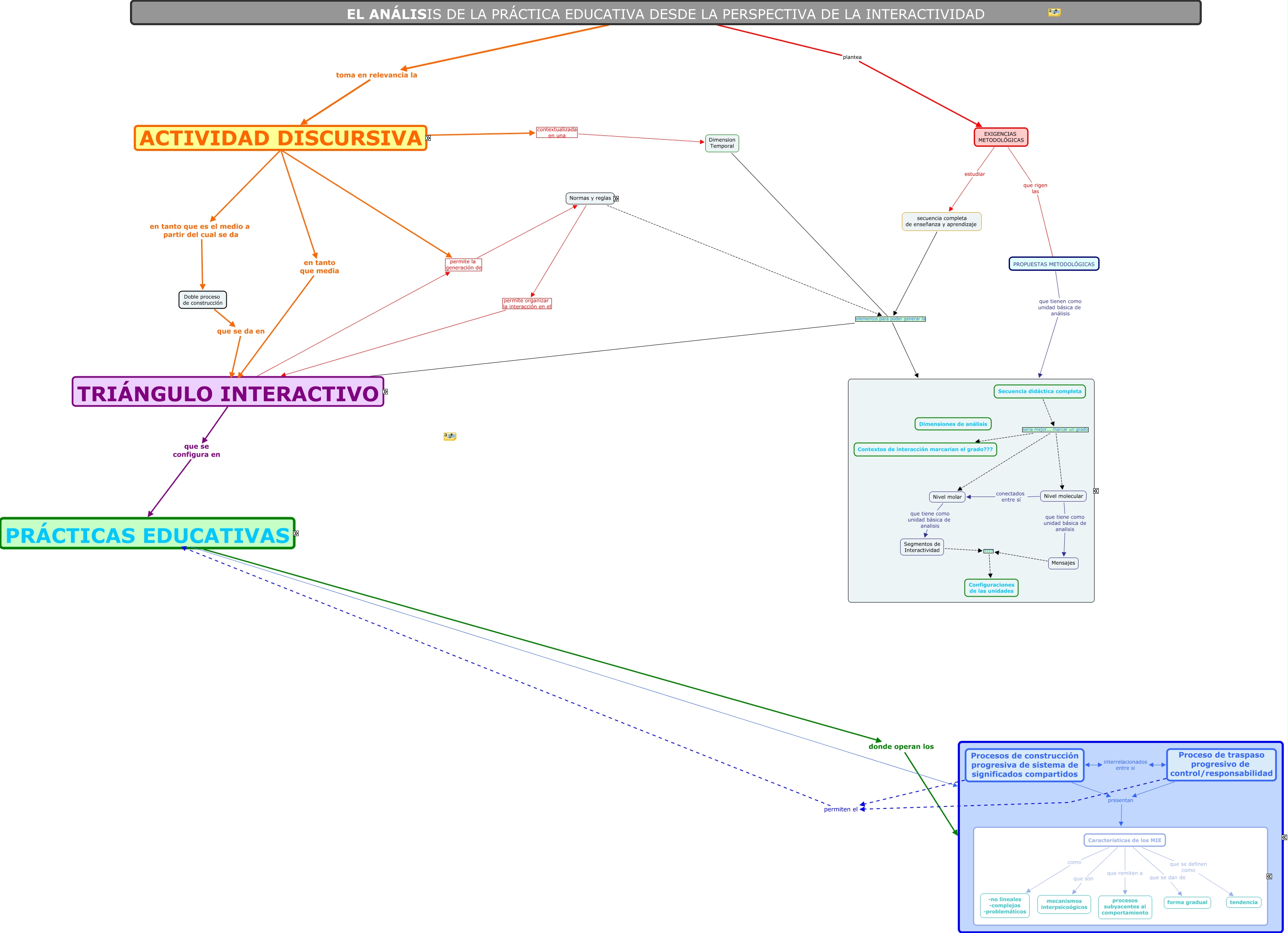1288x933 pixels.
Task: Expand nested node beside PRÁCTICAS EDUCATIVAS
Action: coord(296,534)
